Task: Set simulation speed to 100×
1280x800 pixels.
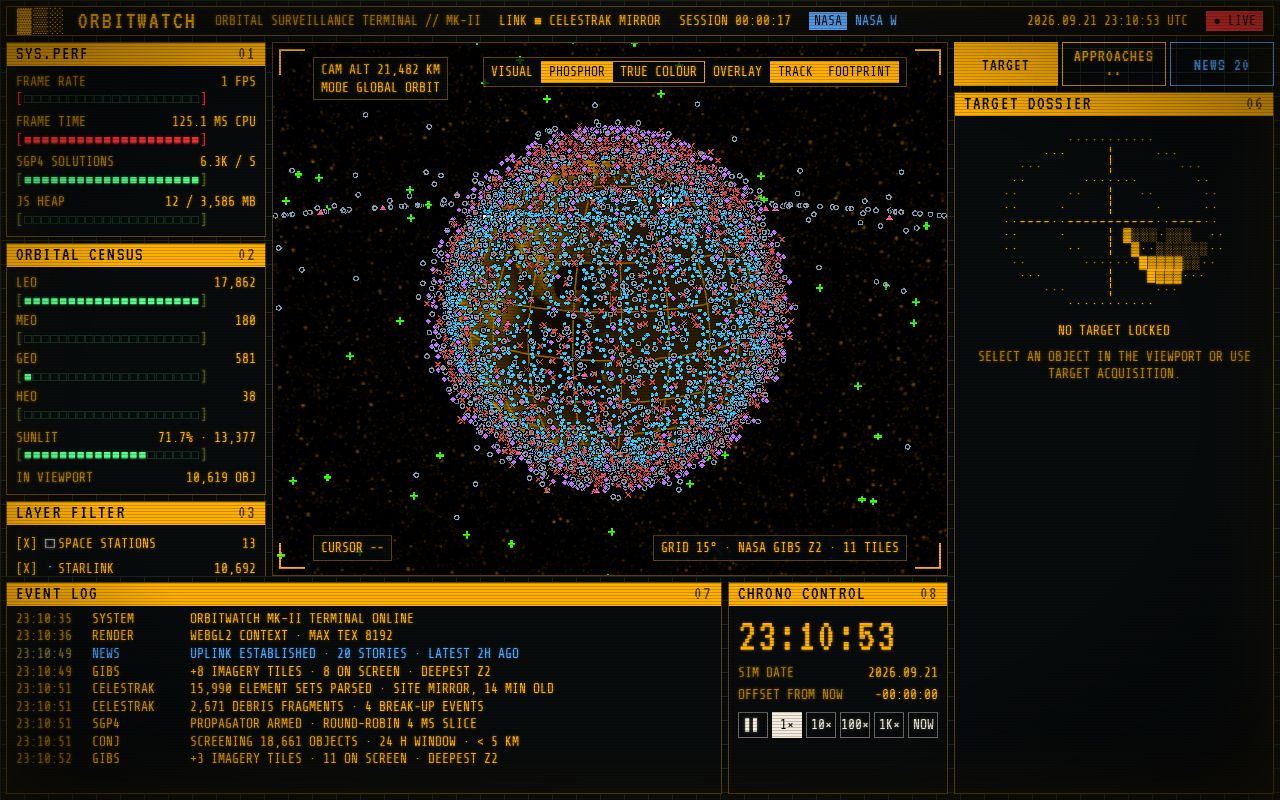Action: coord(855,725)
